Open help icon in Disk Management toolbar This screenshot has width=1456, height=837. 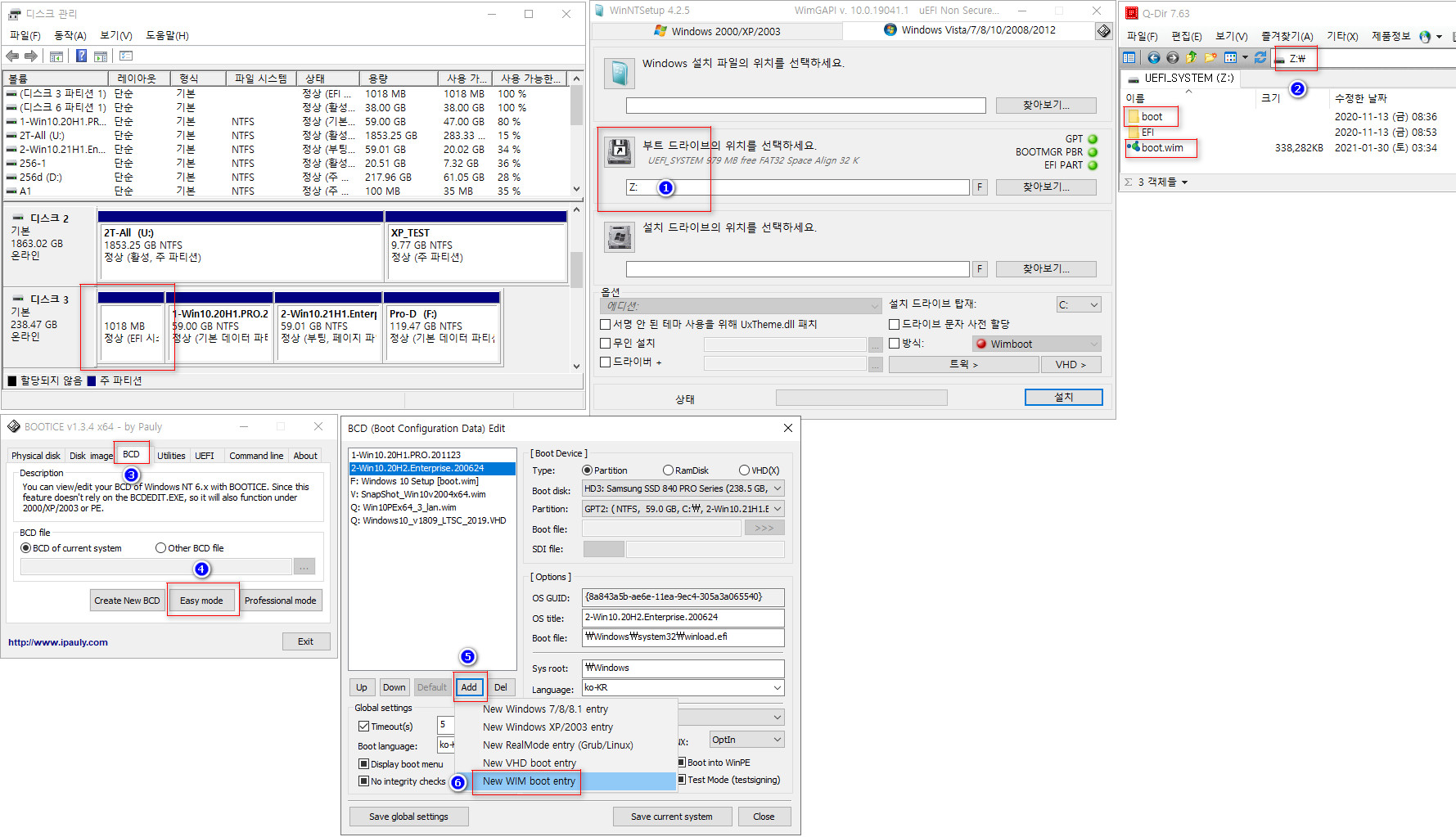81,56
